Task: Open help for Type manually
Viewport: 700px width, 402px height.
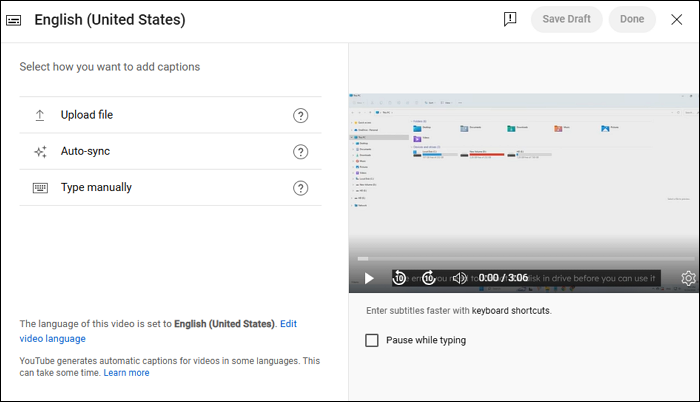Action: click(300, 188)
